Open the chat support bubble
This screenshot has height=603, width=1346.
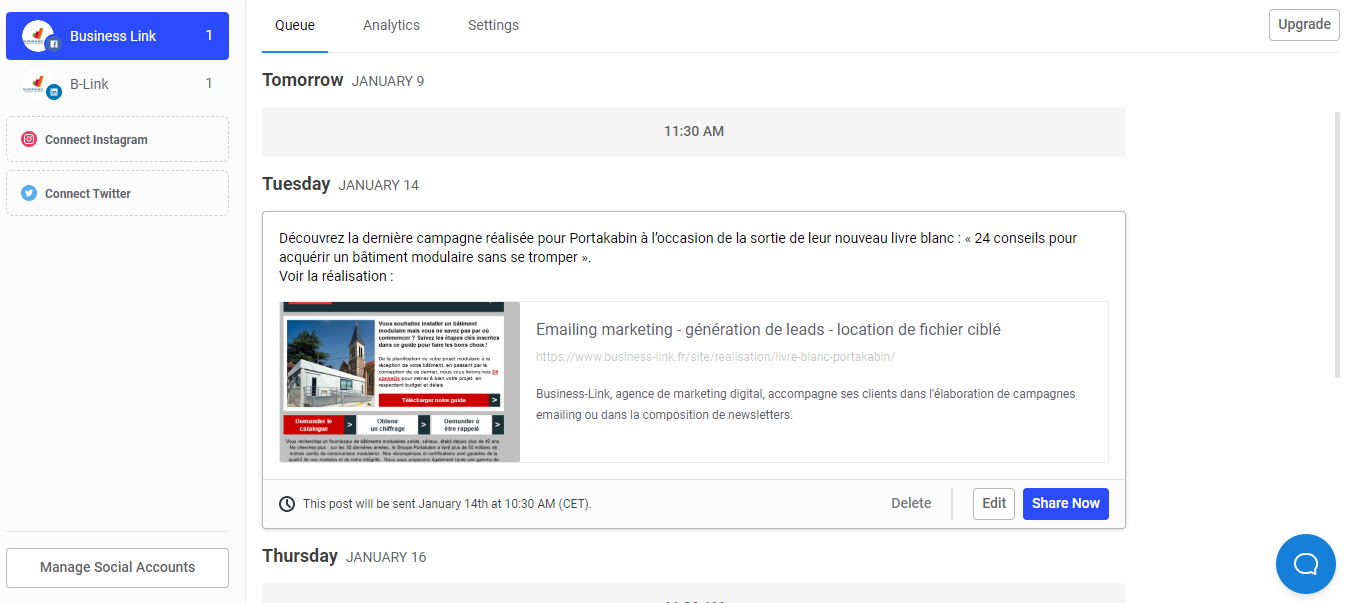pyautogui.click(x=1306, y=564)
